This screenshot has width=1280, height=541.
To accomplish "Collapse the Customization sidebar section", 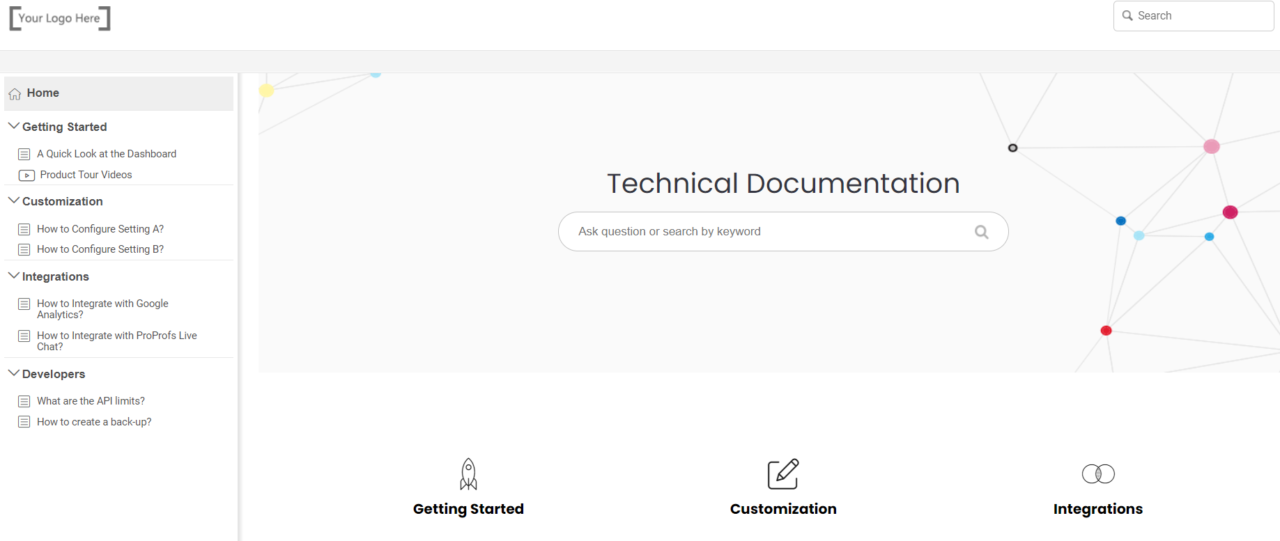I will point(14,201).
